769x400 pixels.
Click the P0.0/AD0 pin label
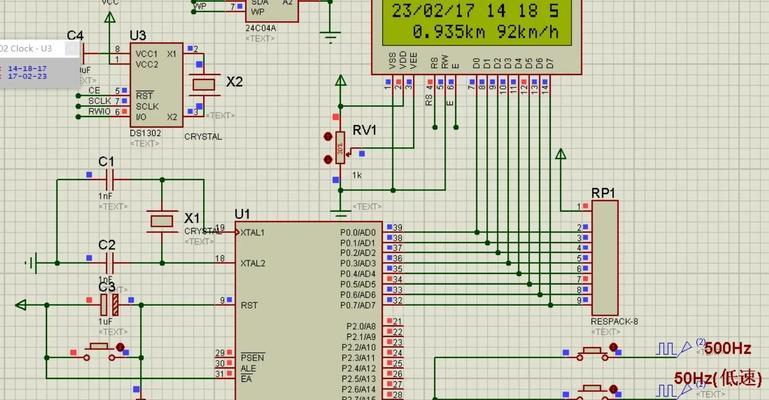358,232
